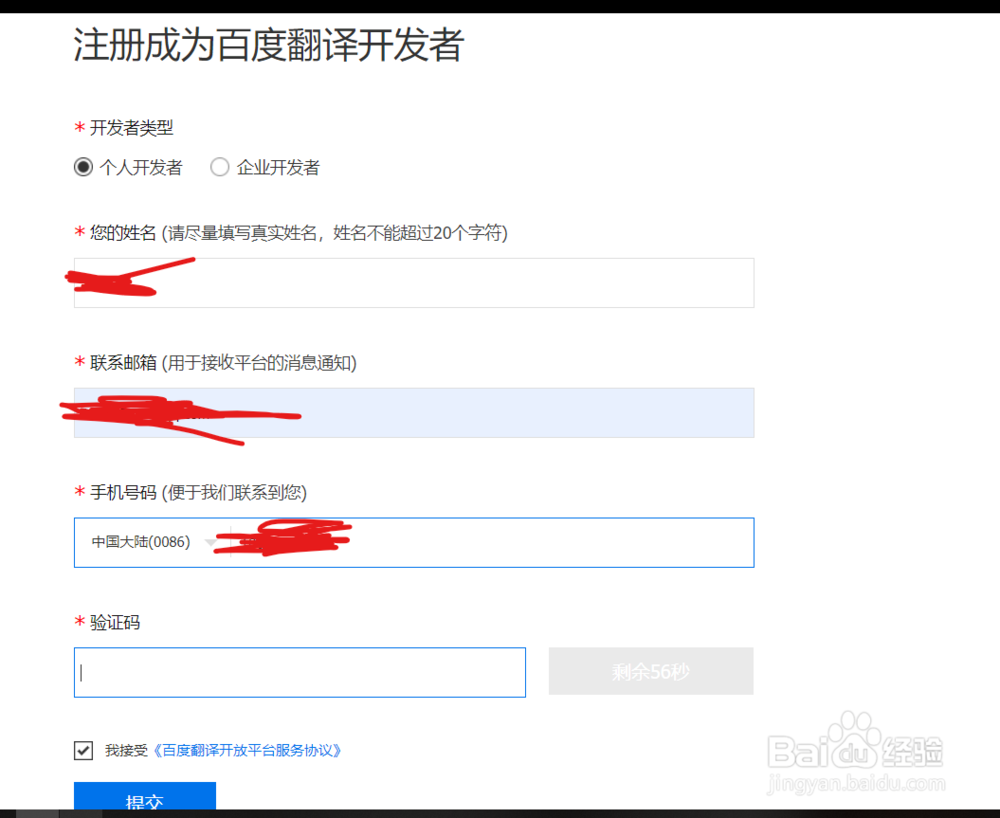Toggle the 我接受 agreement checkbox

(x=84, y=750)
